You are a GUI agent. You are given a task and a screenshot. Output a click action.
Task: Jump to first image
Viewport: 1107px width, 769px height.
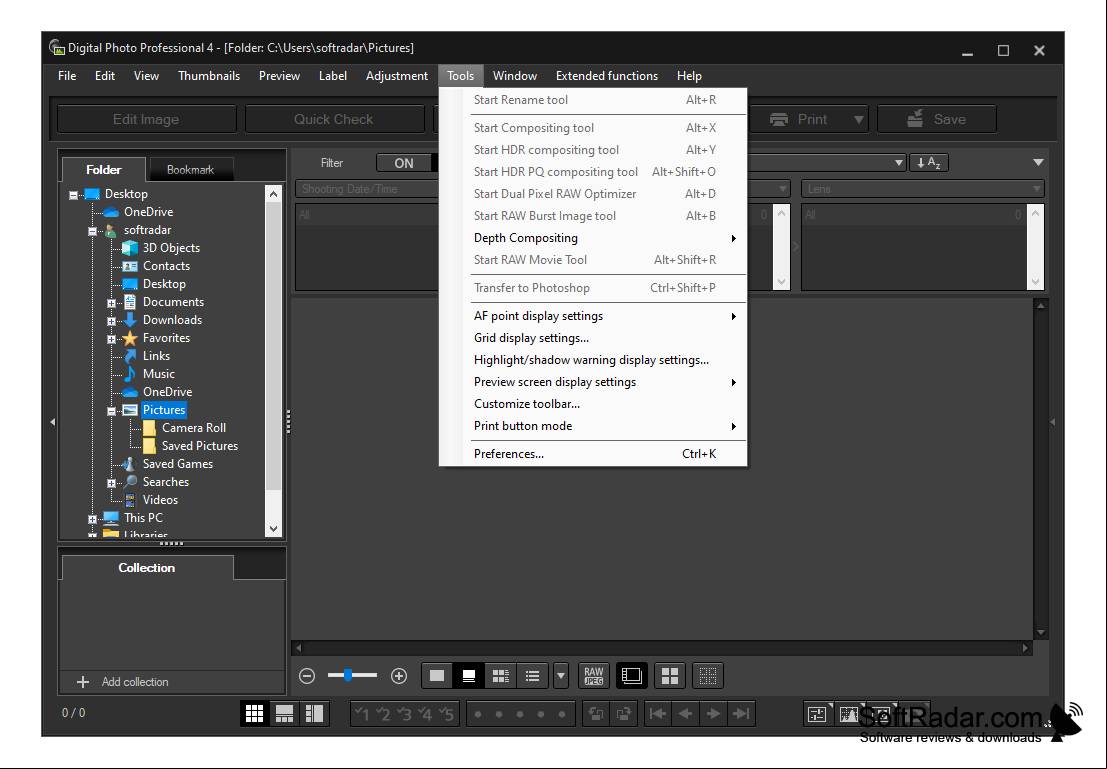[657, 714]
